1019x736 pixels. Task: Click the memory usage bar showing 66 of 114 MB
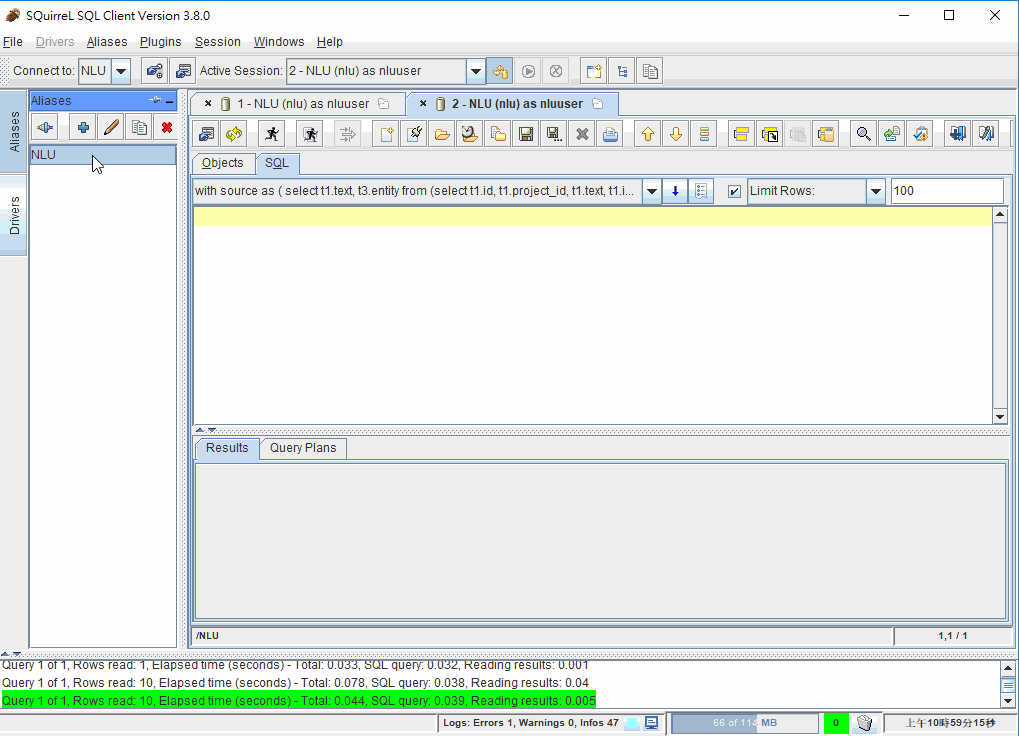744,722
